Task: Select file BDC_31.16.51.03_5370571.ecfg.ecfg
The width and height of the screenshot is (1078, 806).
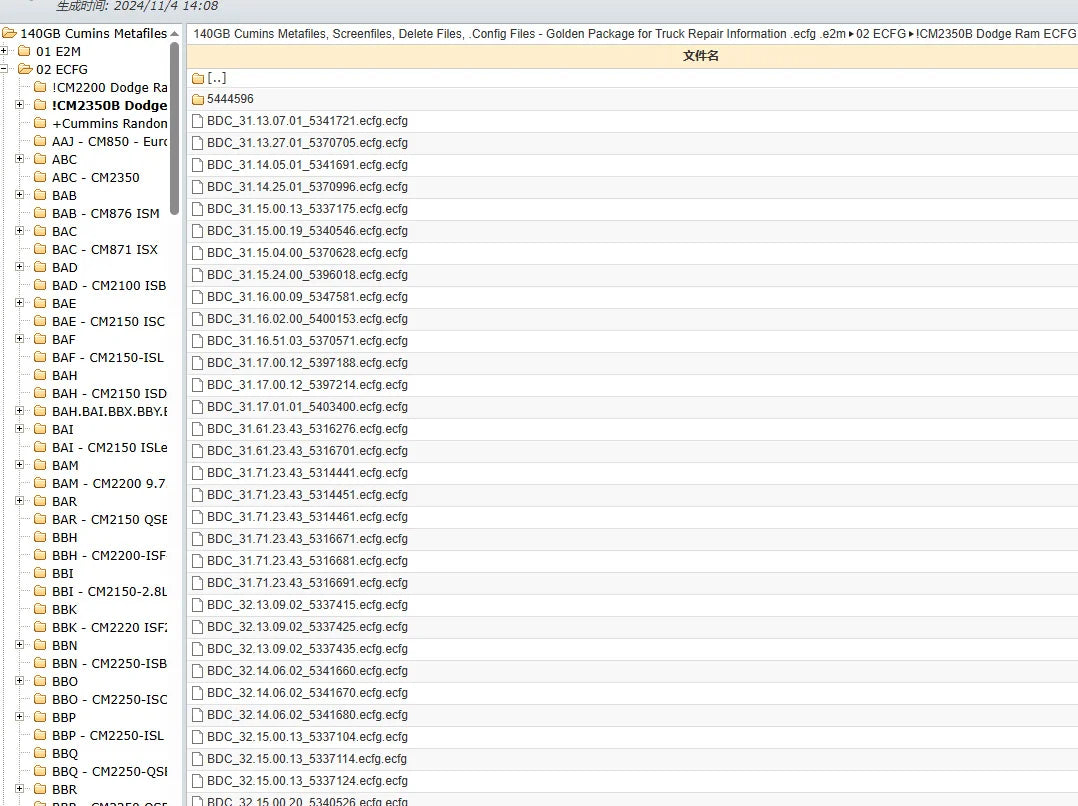Action: click(x=307, y=341)
